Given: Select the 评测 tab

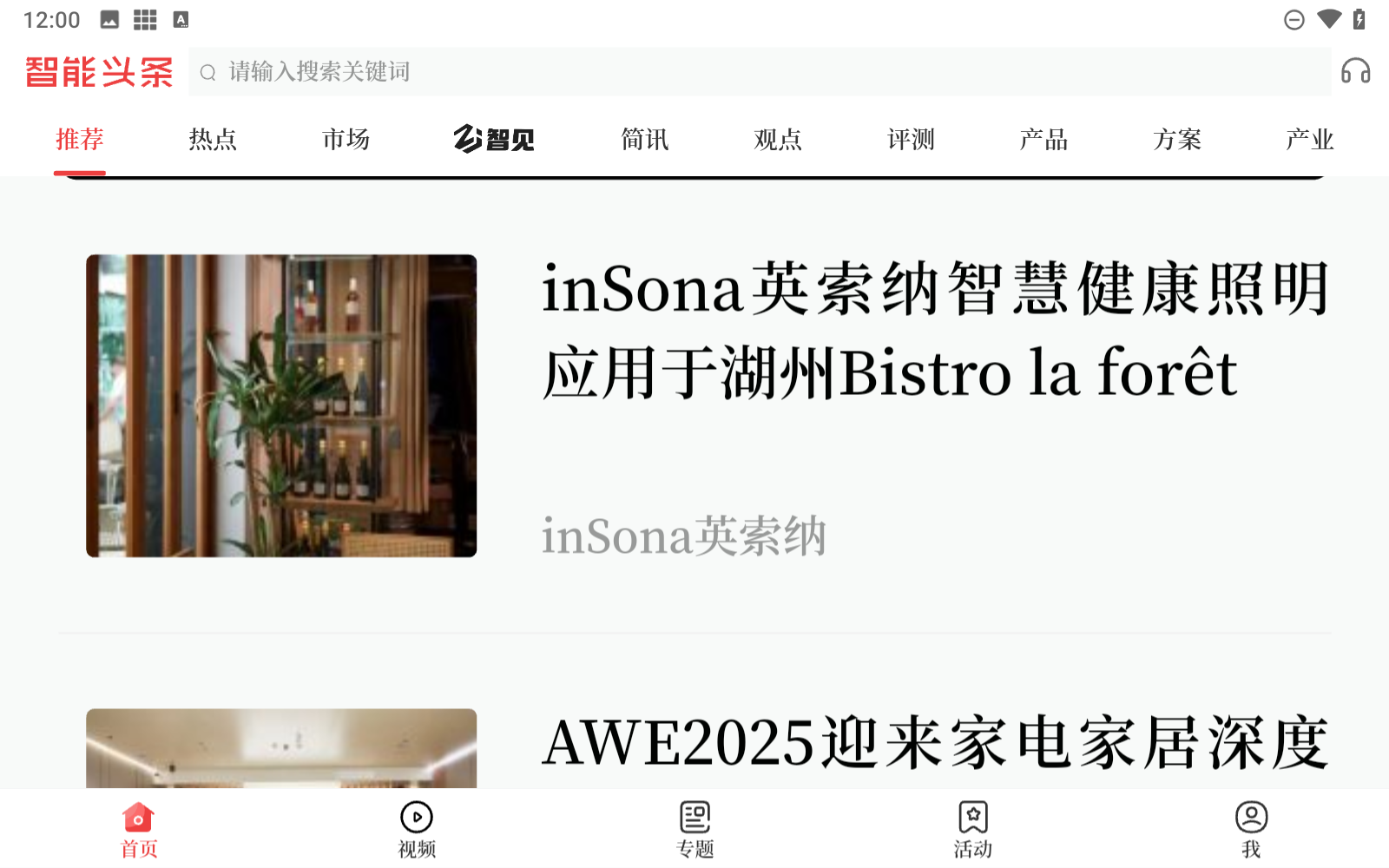Looking at the screenshot, I should [911, 139].
